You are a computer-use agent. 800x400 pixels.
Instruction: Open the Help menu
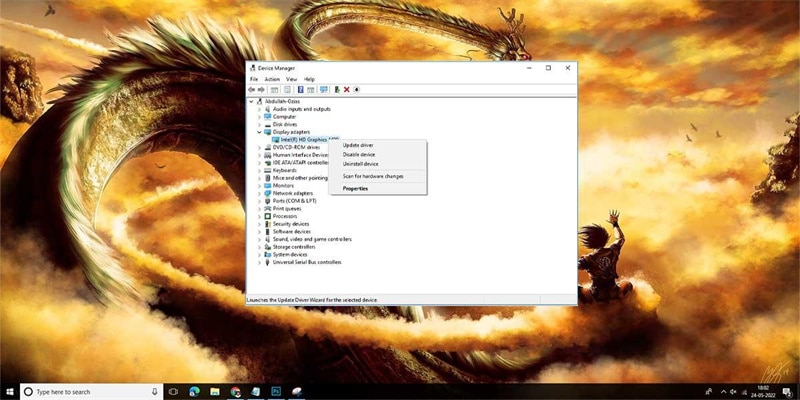[x=309, y=80]
